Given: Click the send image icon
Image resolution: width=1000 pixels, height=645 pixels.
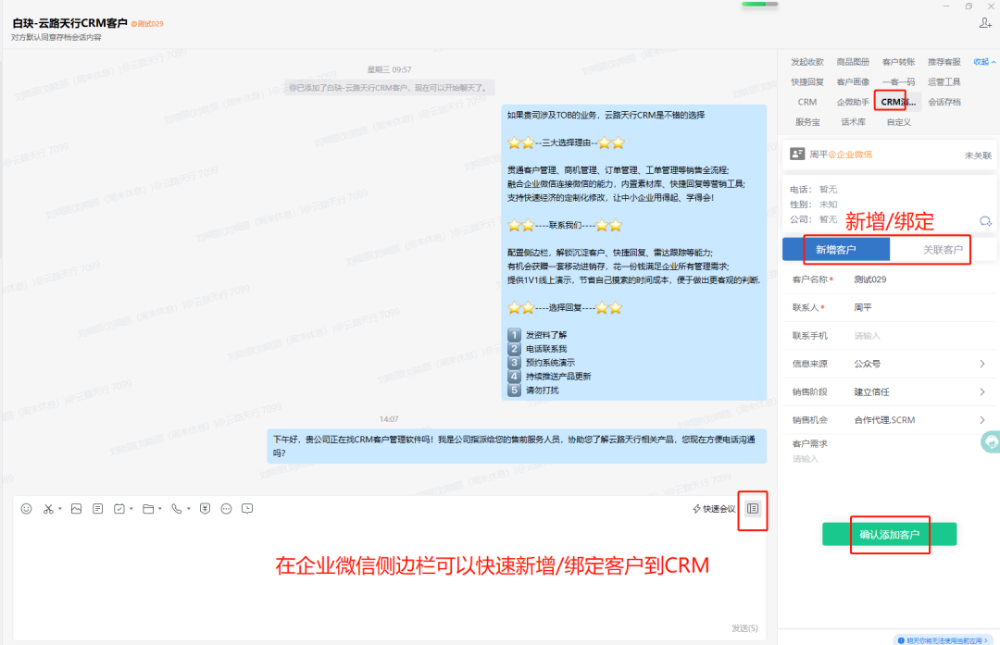Looking at the screenshot, I should tap(76, 508).
